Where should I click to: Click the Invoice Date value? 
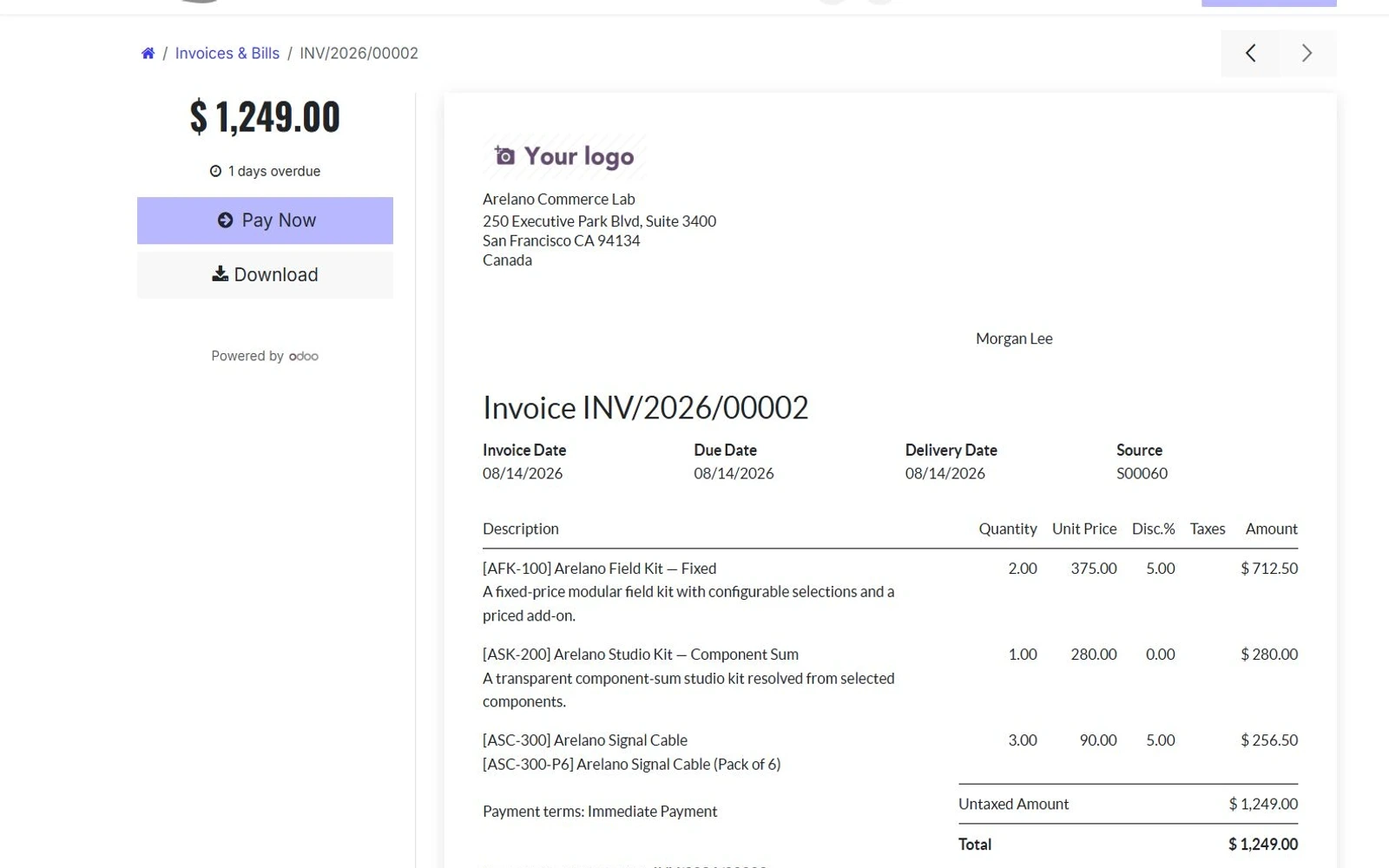tap(523, 473)
